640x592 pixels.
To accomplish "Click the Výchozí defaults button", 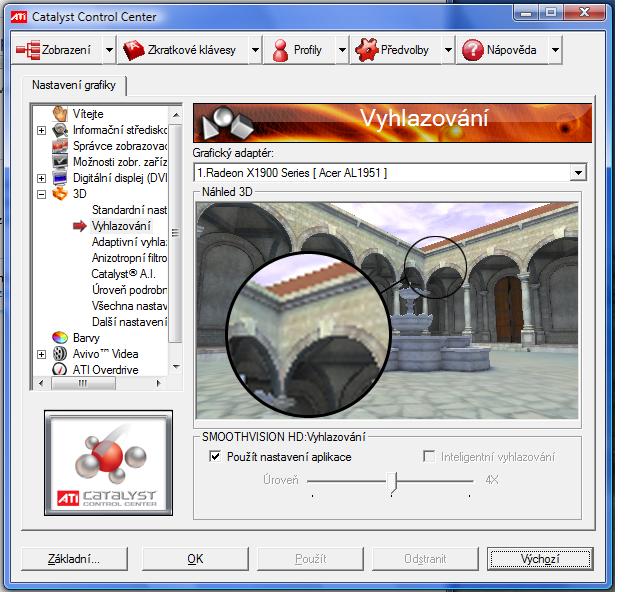I will (539, 559).
